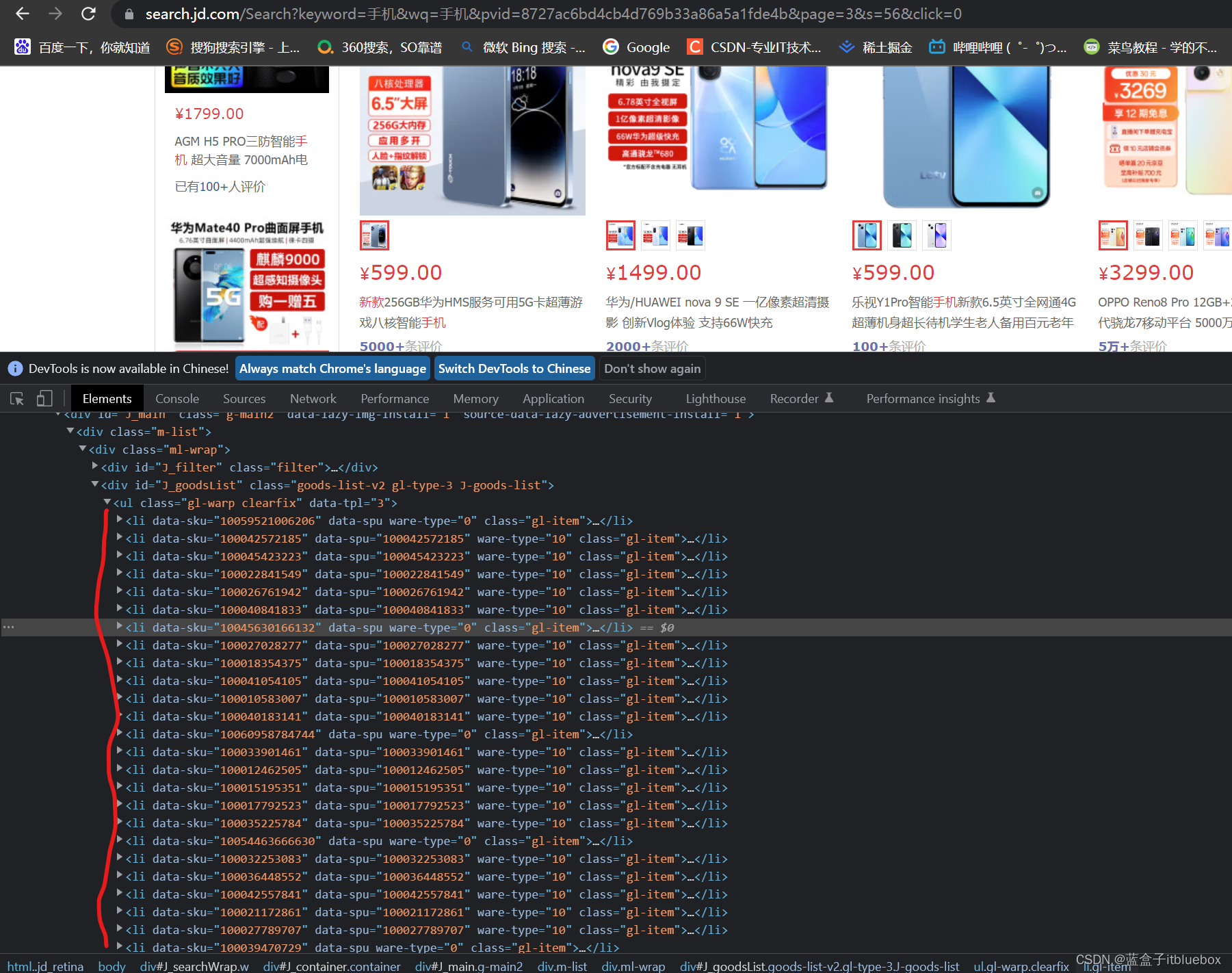Image resolution: width=1232 pixels, height=973 pixels.
Task: Expand the div id J_filter node
Action: [95, 467]
